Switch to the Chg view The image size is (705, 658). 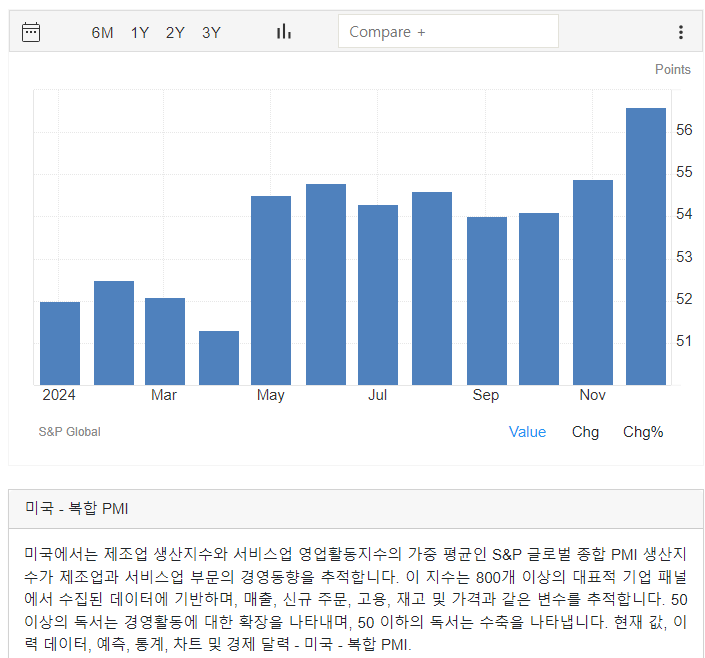[x=585, y=432]
